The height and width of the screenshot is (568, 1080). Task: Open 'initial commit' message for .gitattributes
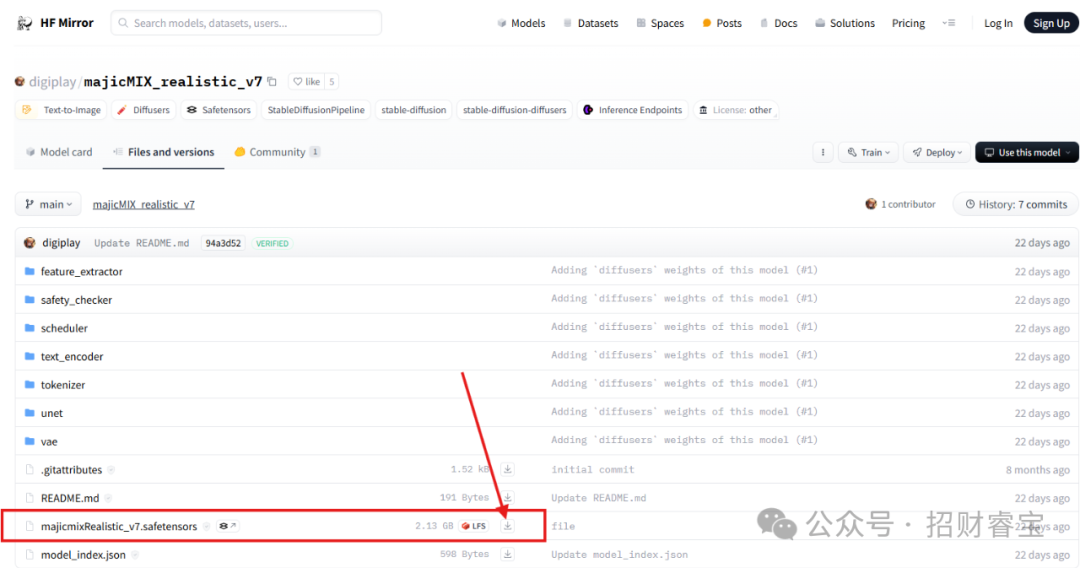pos(592,470)
